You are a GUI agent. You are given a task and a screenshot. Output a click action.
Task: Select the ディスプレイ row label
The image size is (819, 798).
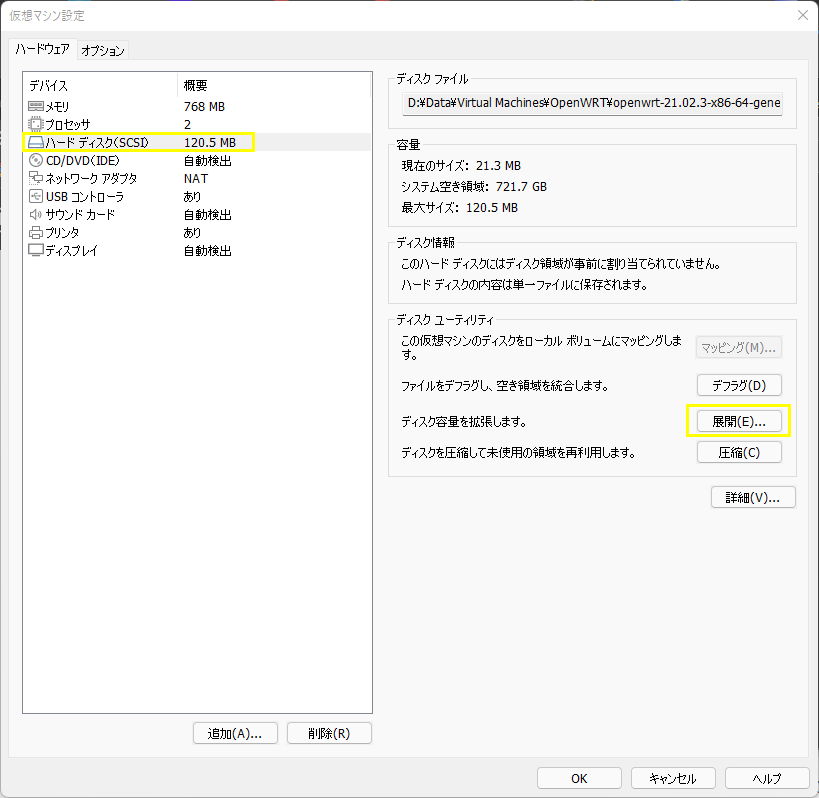click(71, 251)
